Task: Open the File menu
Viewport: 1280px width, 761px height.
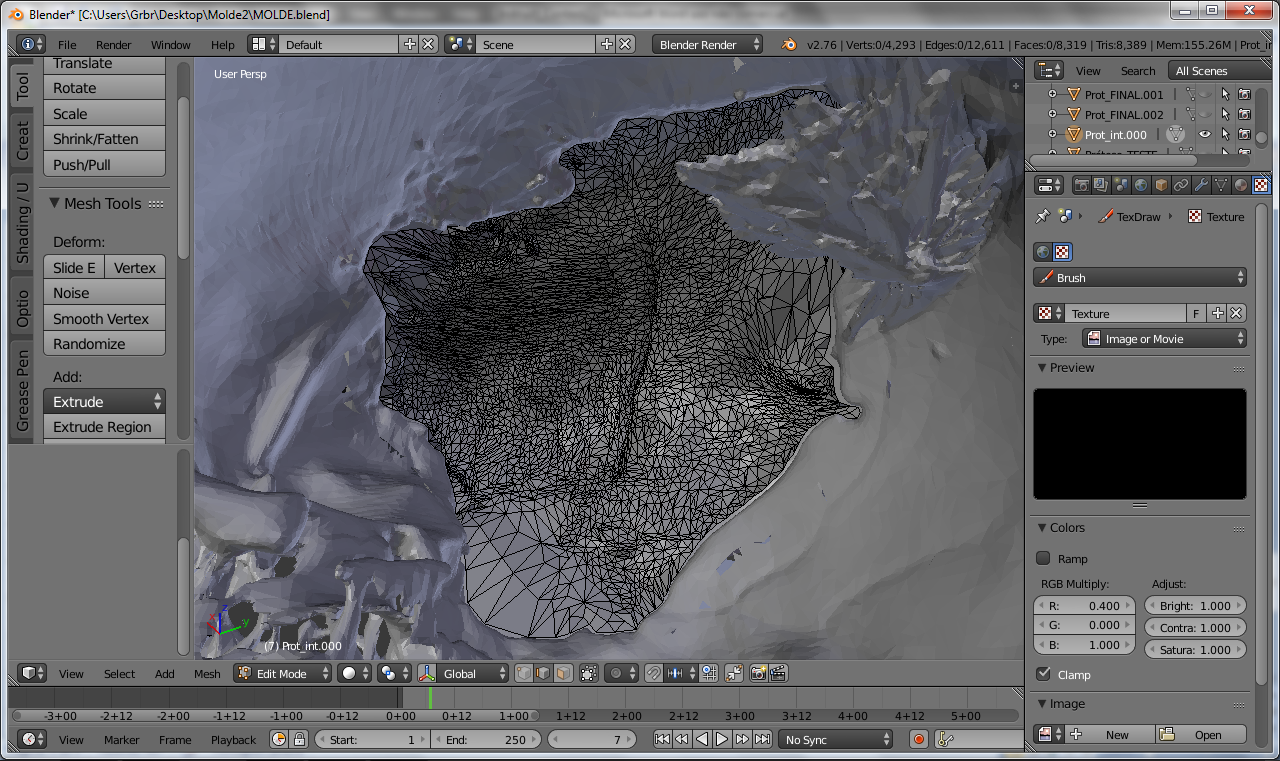Action: coord(67,44)
